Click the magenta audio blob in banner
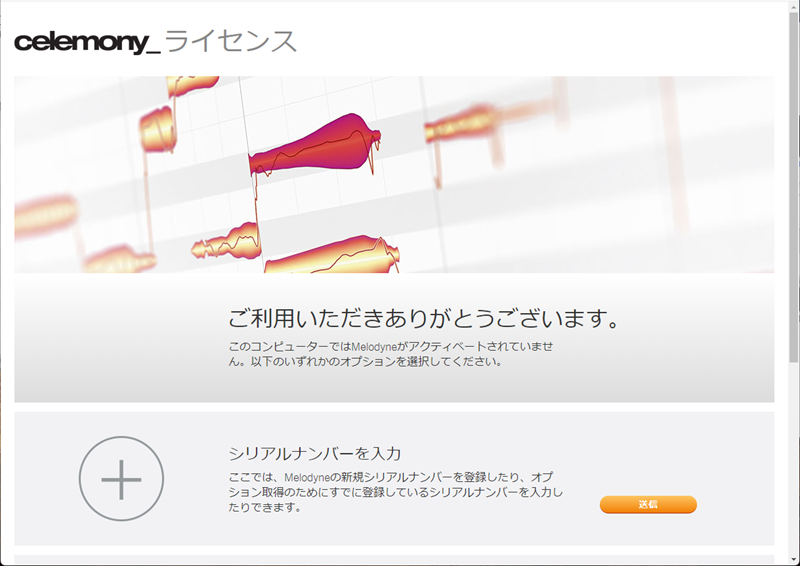Viewport: 800px width, 566px height. tap(314, 145)
